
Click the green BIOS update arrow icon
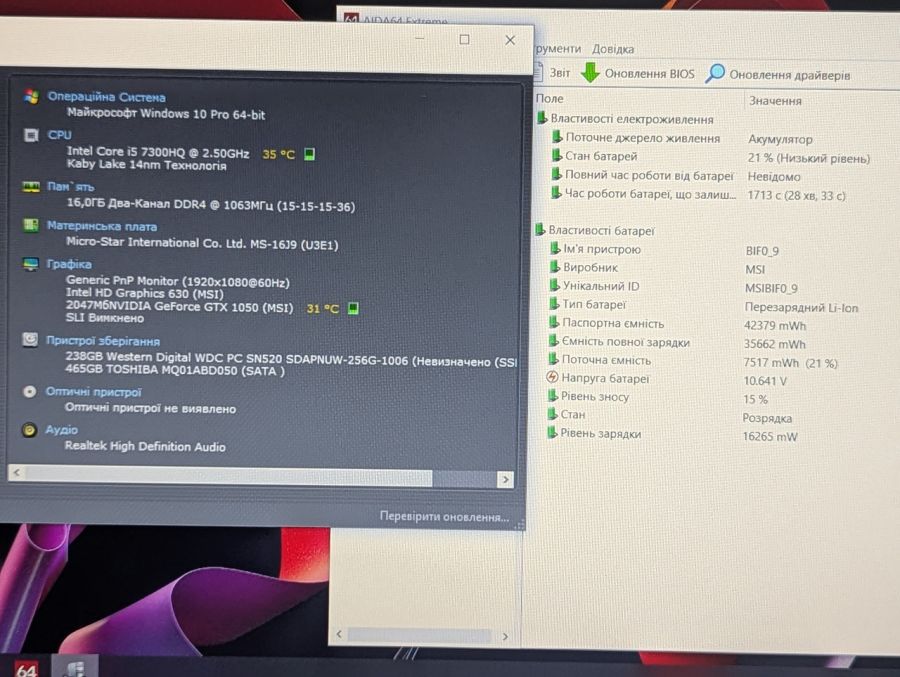[590, 72]
